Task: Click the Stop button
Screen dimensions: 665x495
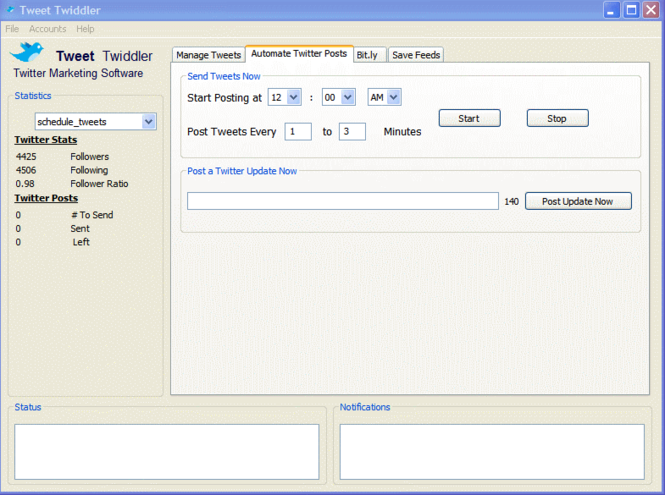Action: click(x=557, y=118)
